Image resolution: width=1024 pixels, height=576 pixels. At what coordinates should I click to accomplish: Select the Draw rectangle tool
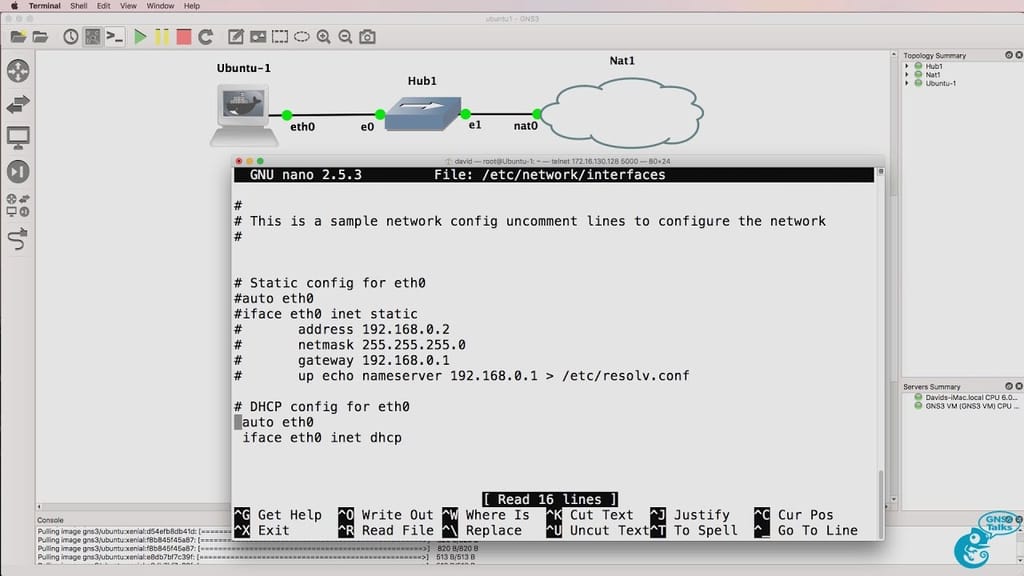click(280, 37)
